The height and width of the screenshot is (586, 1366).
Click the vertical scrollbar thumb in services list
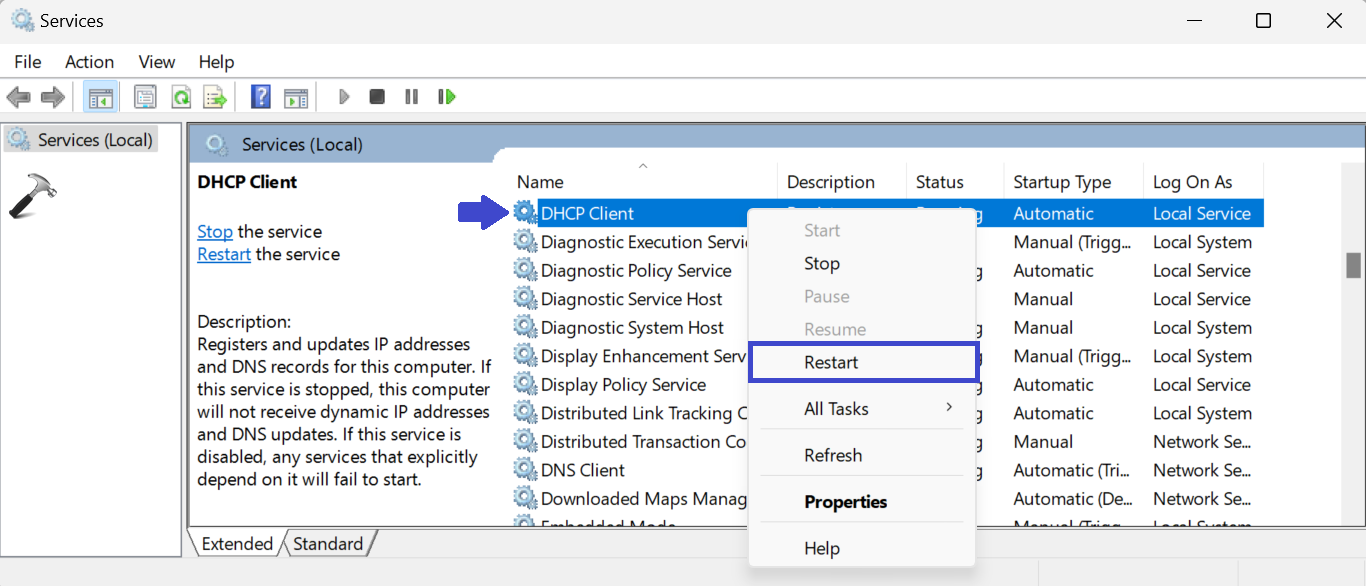(x=1353, y=265)
